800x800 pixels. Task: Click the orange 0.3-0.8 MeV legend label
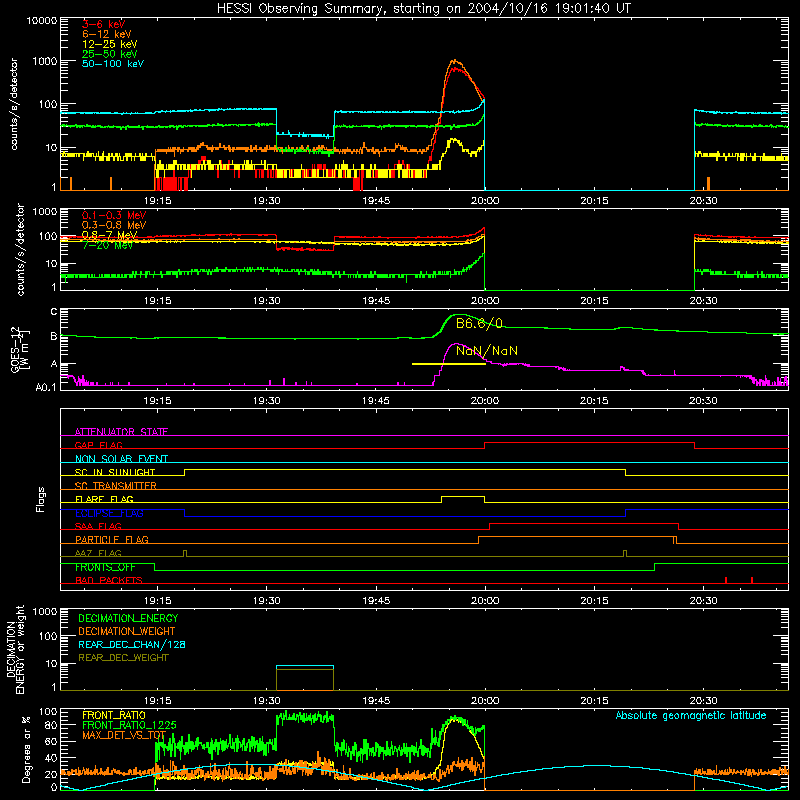tap(114, 225)
